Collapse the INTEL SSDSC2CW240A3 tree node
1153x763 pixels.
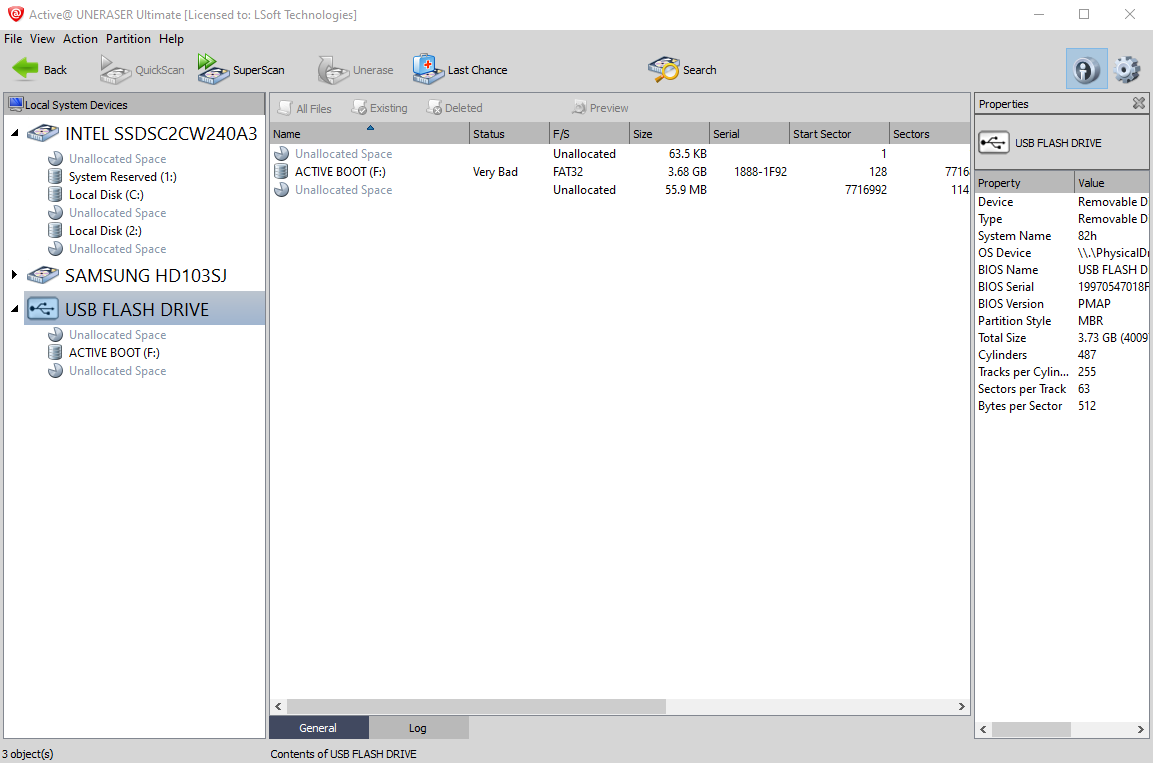pyautogui.click(x=15, y=133)
